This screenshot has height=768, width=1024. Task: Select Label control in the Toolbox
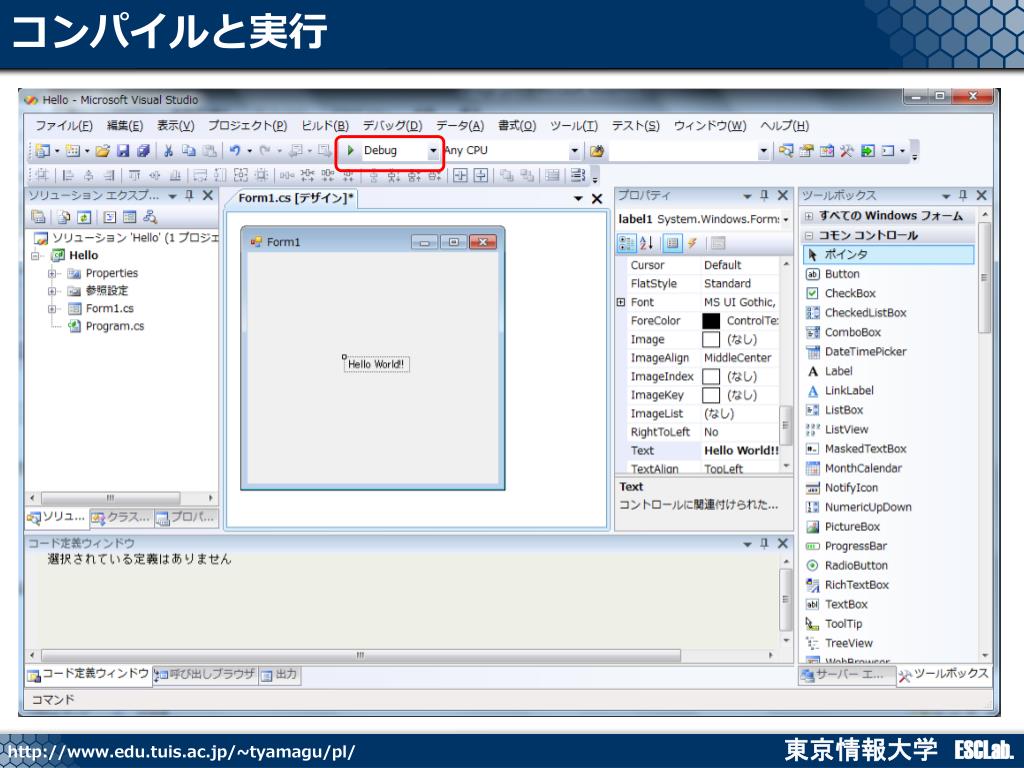839,372
